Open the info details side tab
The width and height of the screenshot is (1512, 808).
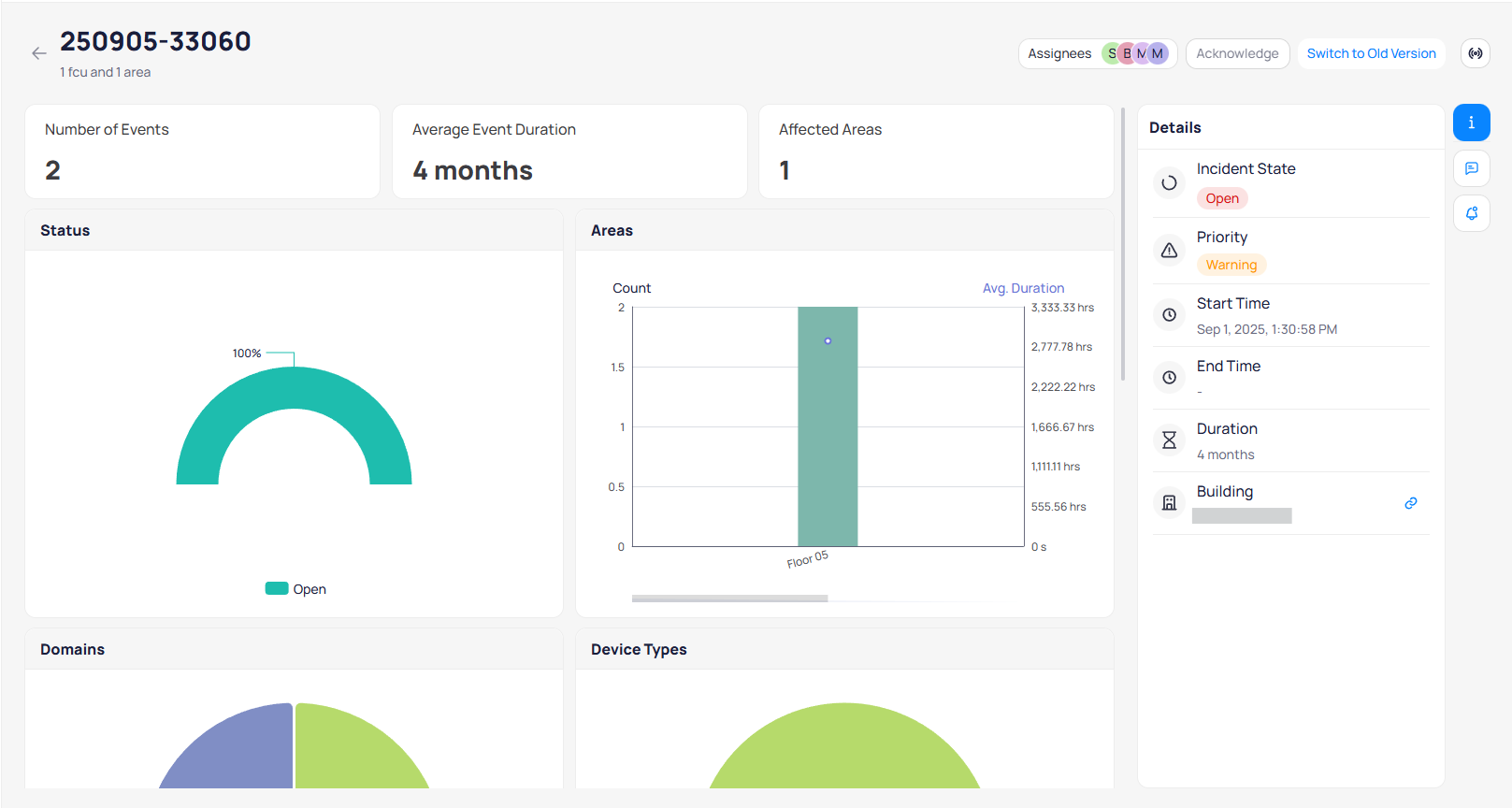coord(1471,123)
